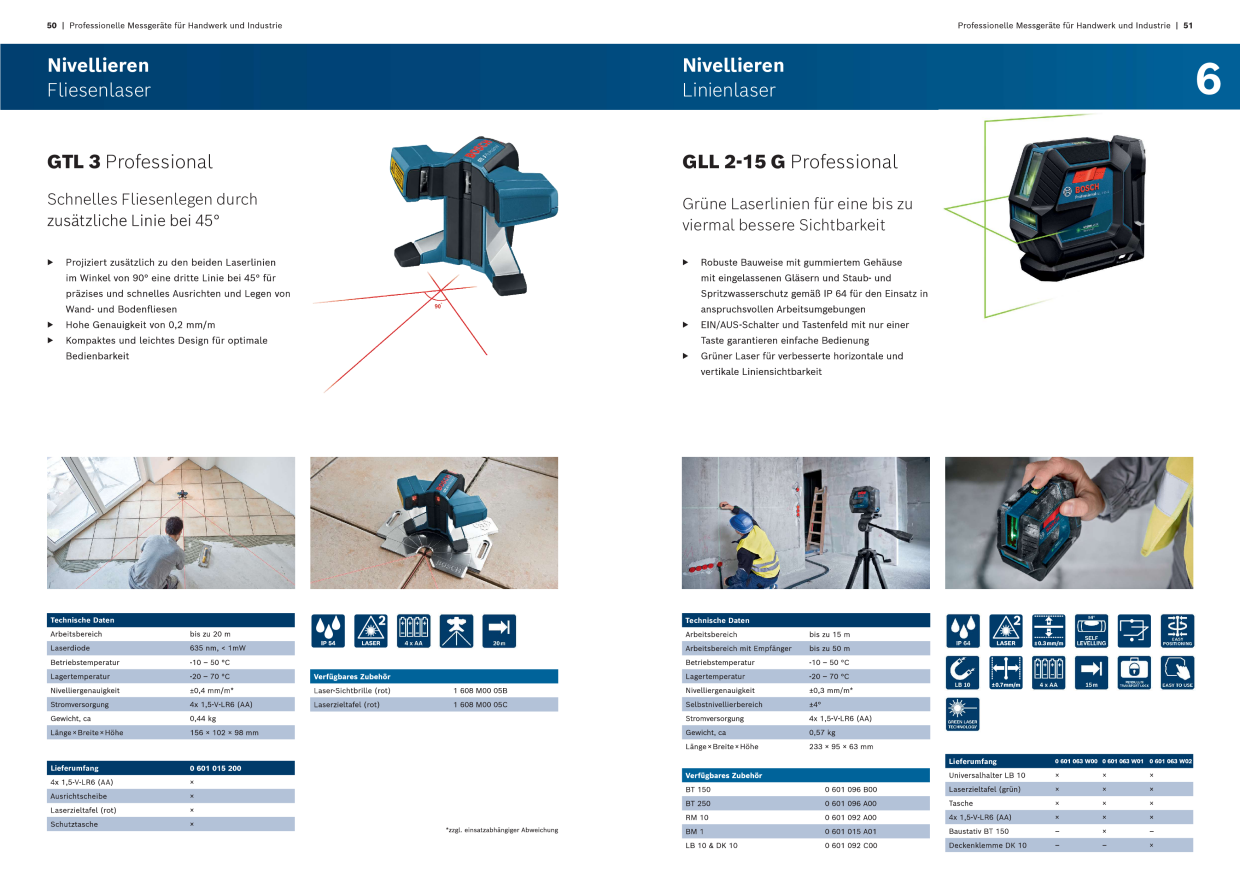This screenshot has height=876, width=1240.
Task: Click the LB 10 magnet holder icon
Action: [x=963, y=673]
